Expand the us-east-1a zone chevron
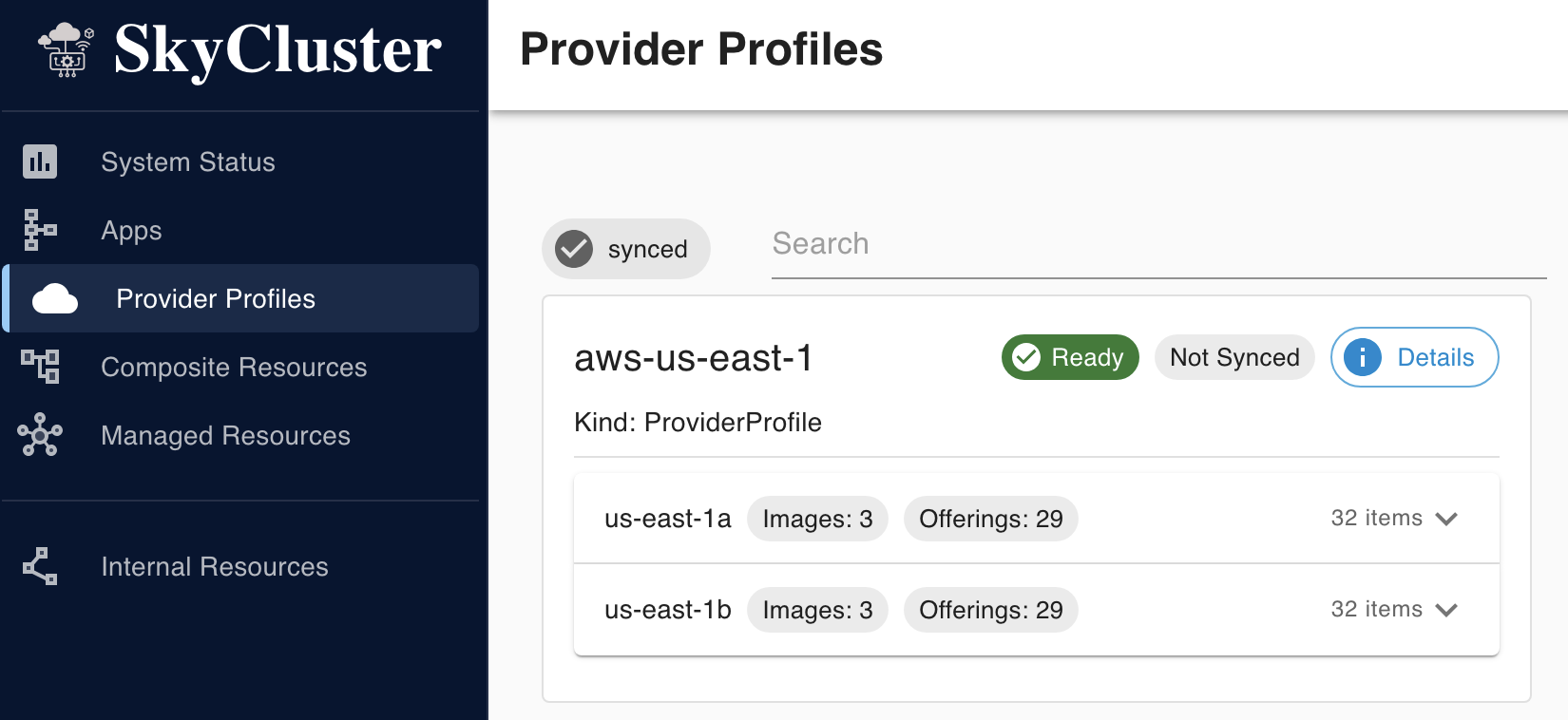Screen dimensions: 1568x720 (1446, 519)
